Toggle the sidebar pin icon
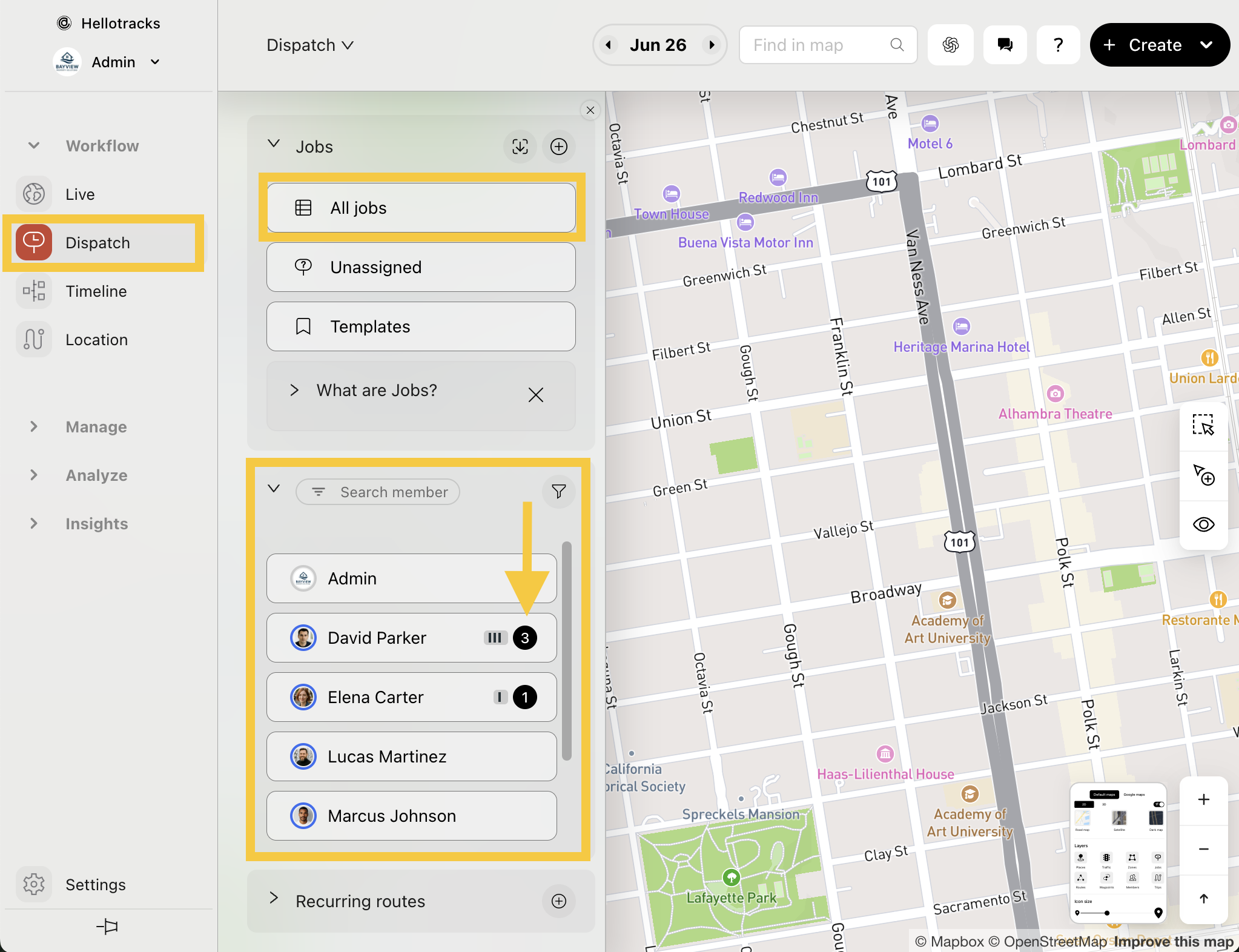 (x=107, y=927)
